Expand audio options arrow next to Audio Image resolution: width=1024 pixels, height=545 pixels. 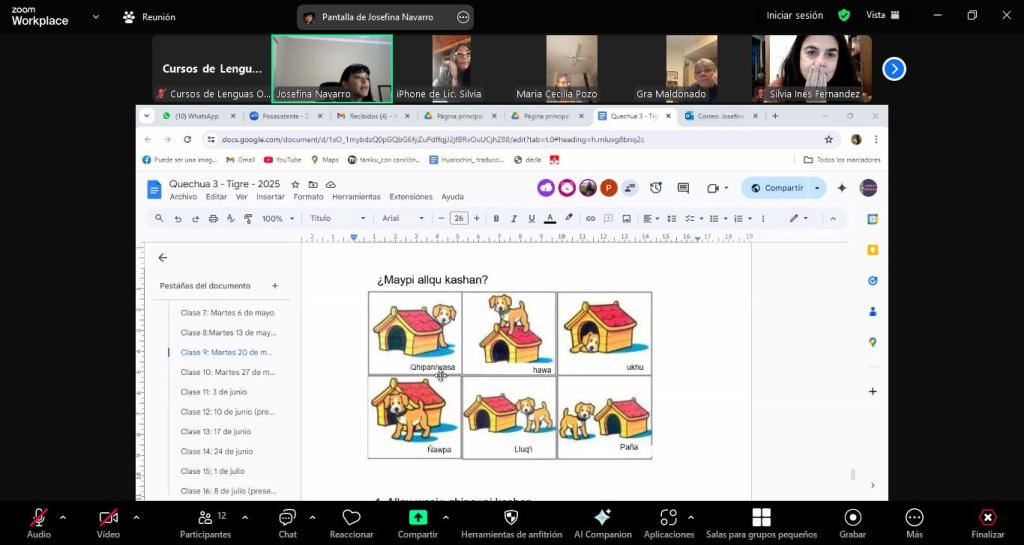(x=63, y=517)
